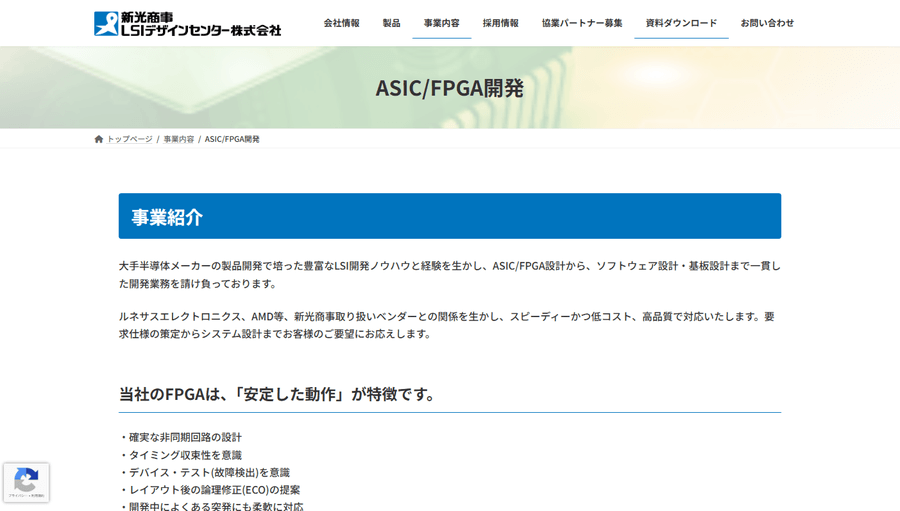Image resolution: width=900 pixels, height=511 pixels.
Task: Open the 会社情報 menu
Action: point(342,23)
